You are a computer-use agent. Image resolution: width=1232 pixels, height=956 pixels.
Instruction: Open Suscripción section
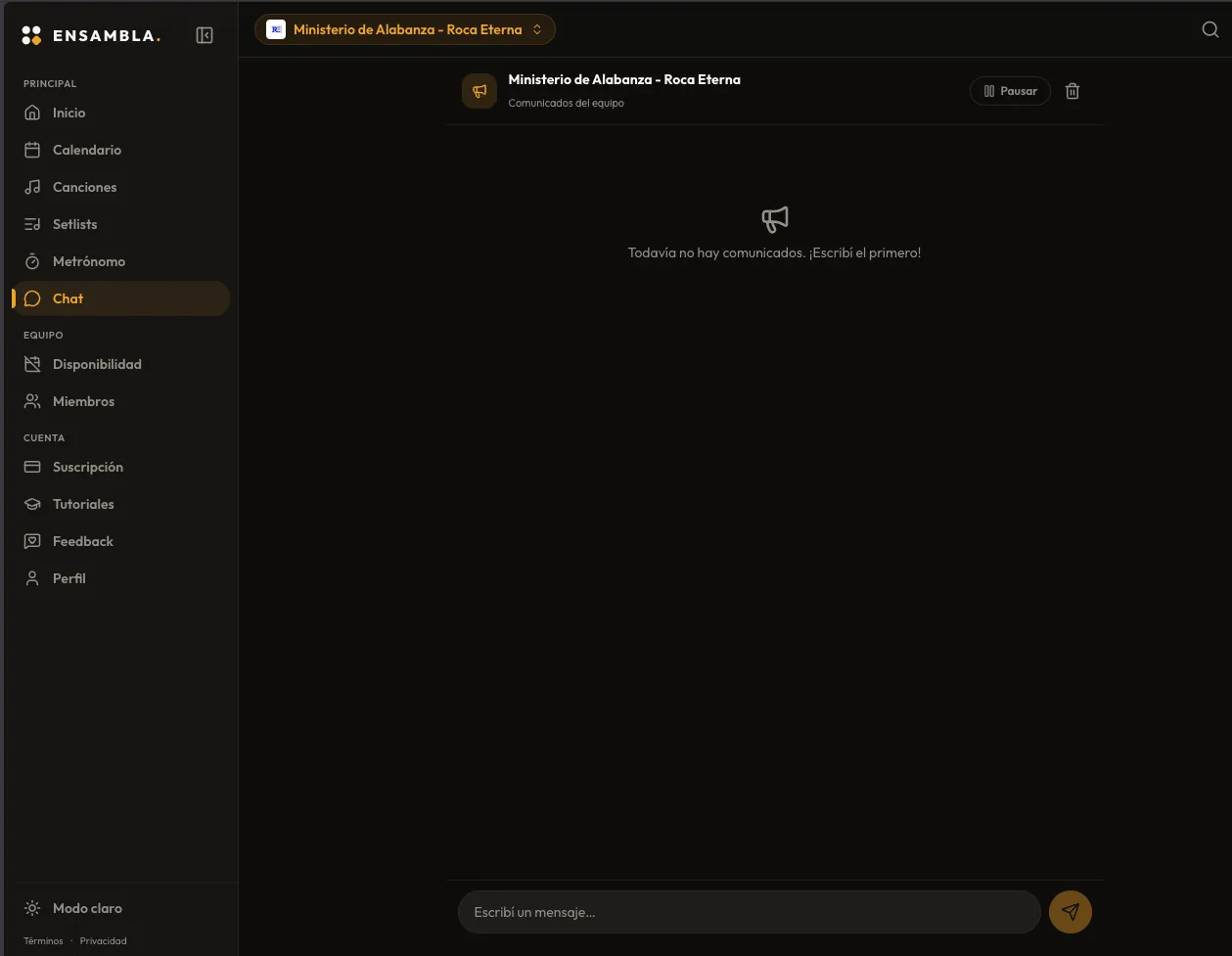120,467
